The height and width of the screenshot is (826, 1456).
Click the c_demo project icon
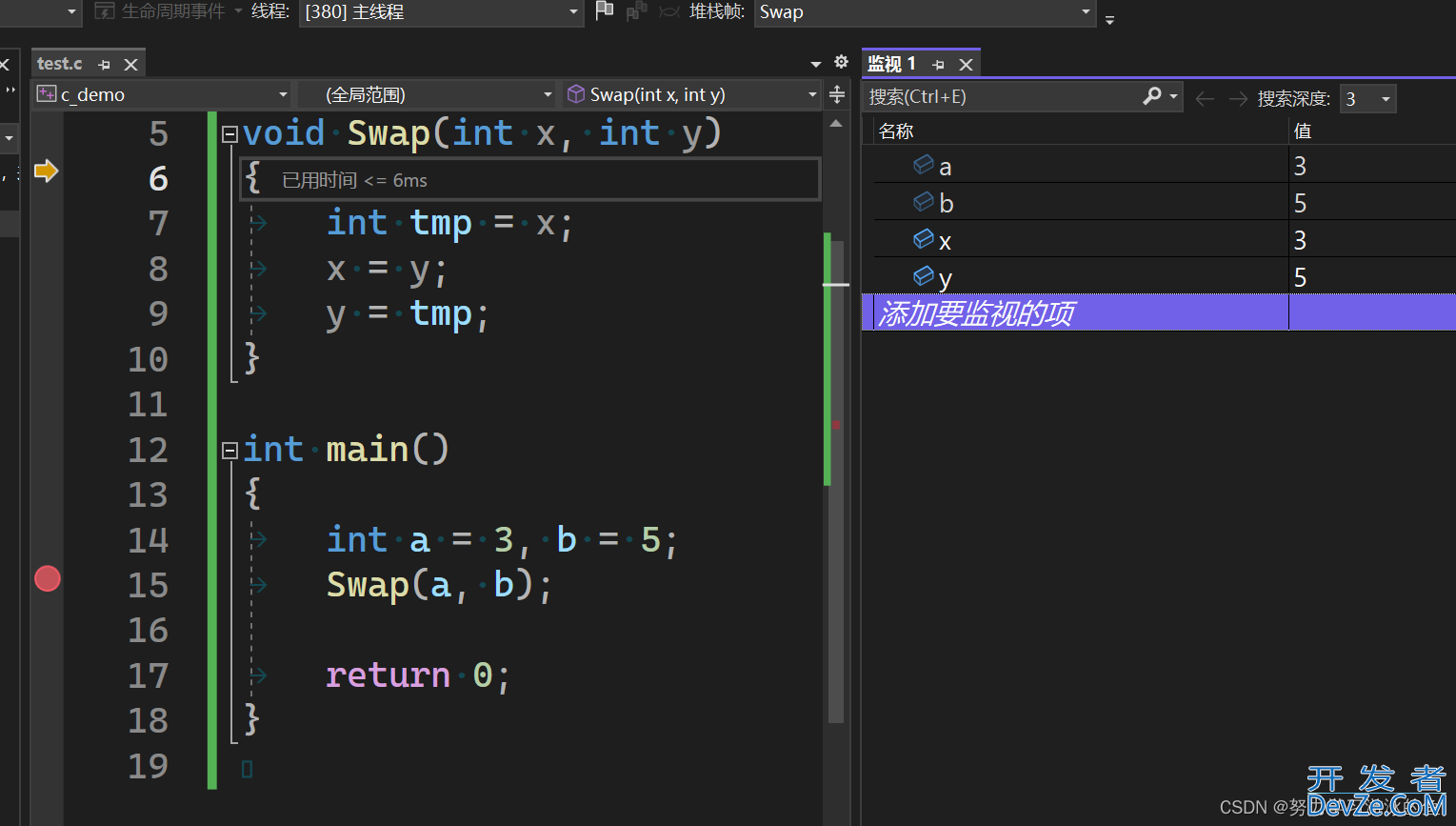pyautogui.click(x=47, y=93)
